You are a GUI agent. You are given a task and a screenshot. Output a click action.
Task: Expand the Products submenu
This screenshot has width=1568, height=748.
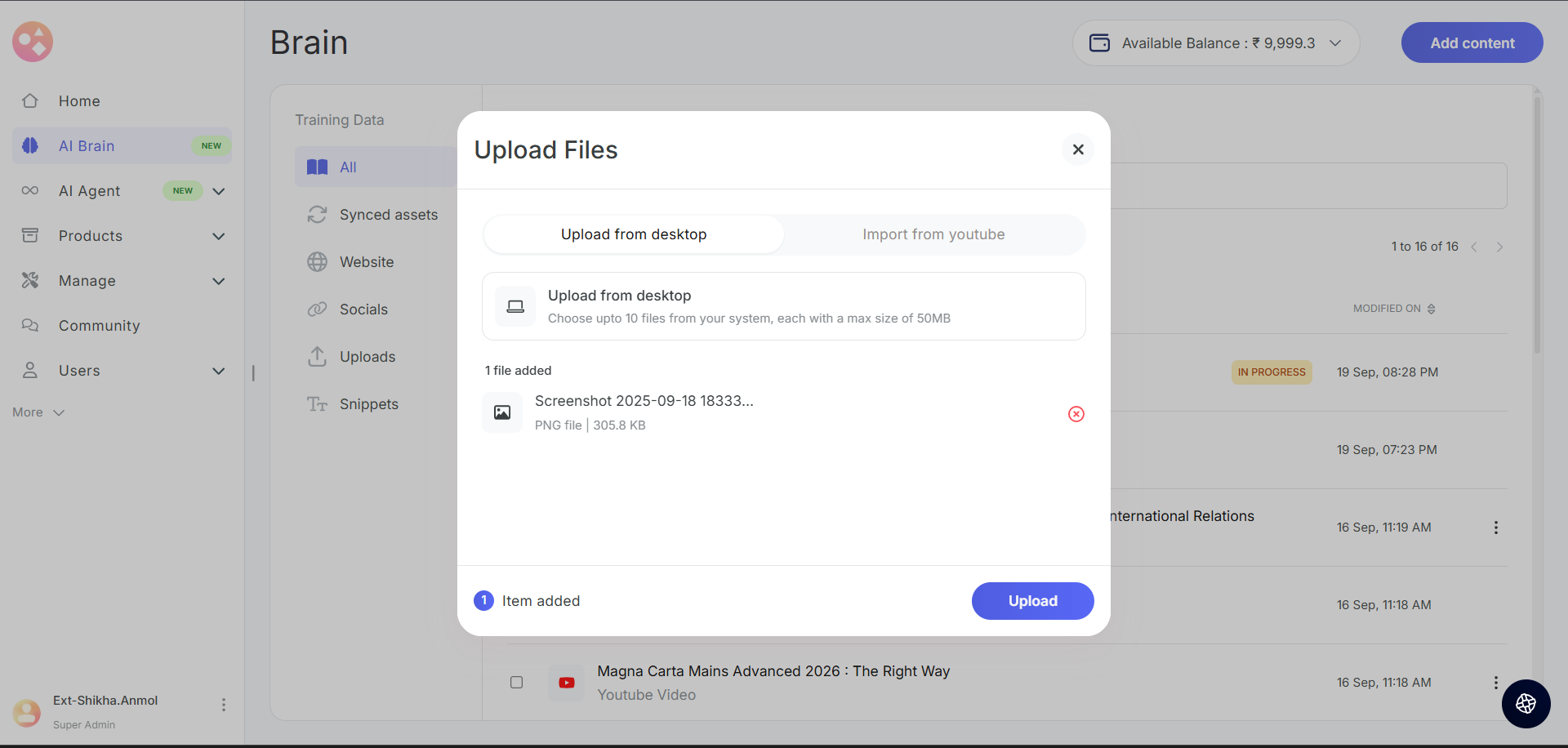point(218,236)
